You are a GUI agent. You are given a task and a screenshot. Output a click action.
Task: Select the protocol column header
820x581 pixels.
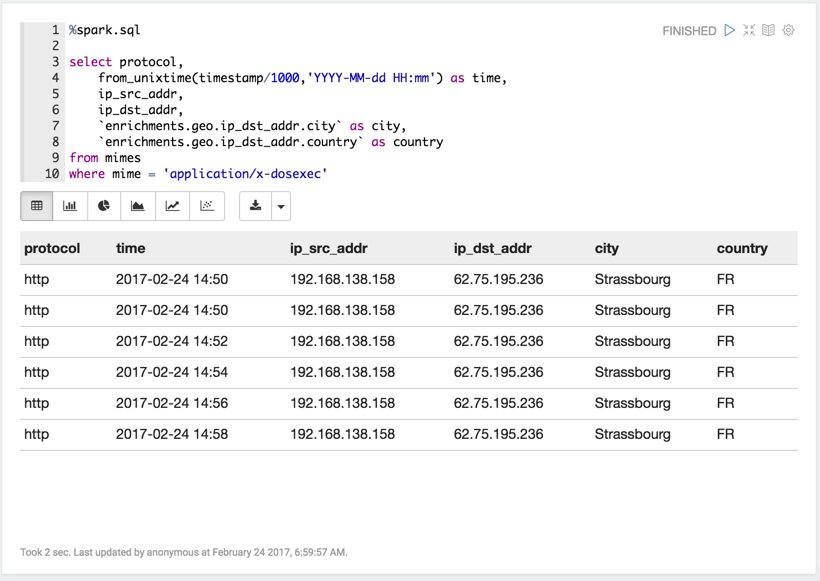pyautogui.click(x=52, y=248)
